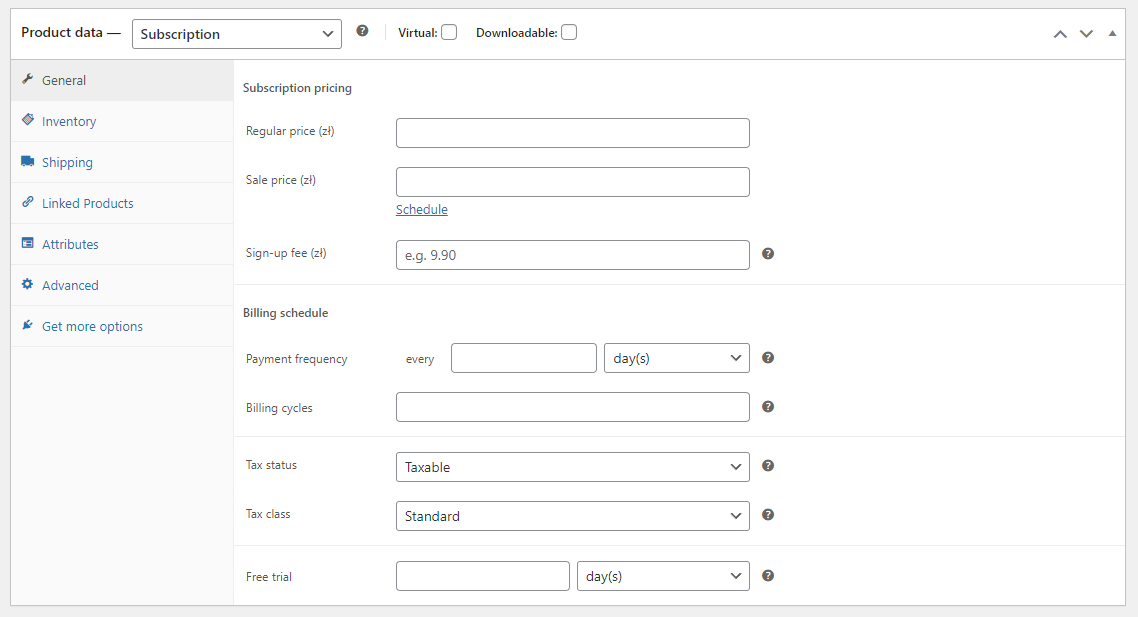Screen dimensions: 1138x617
Task: Click the Billing schedule heading
Action: pos(285,313)
